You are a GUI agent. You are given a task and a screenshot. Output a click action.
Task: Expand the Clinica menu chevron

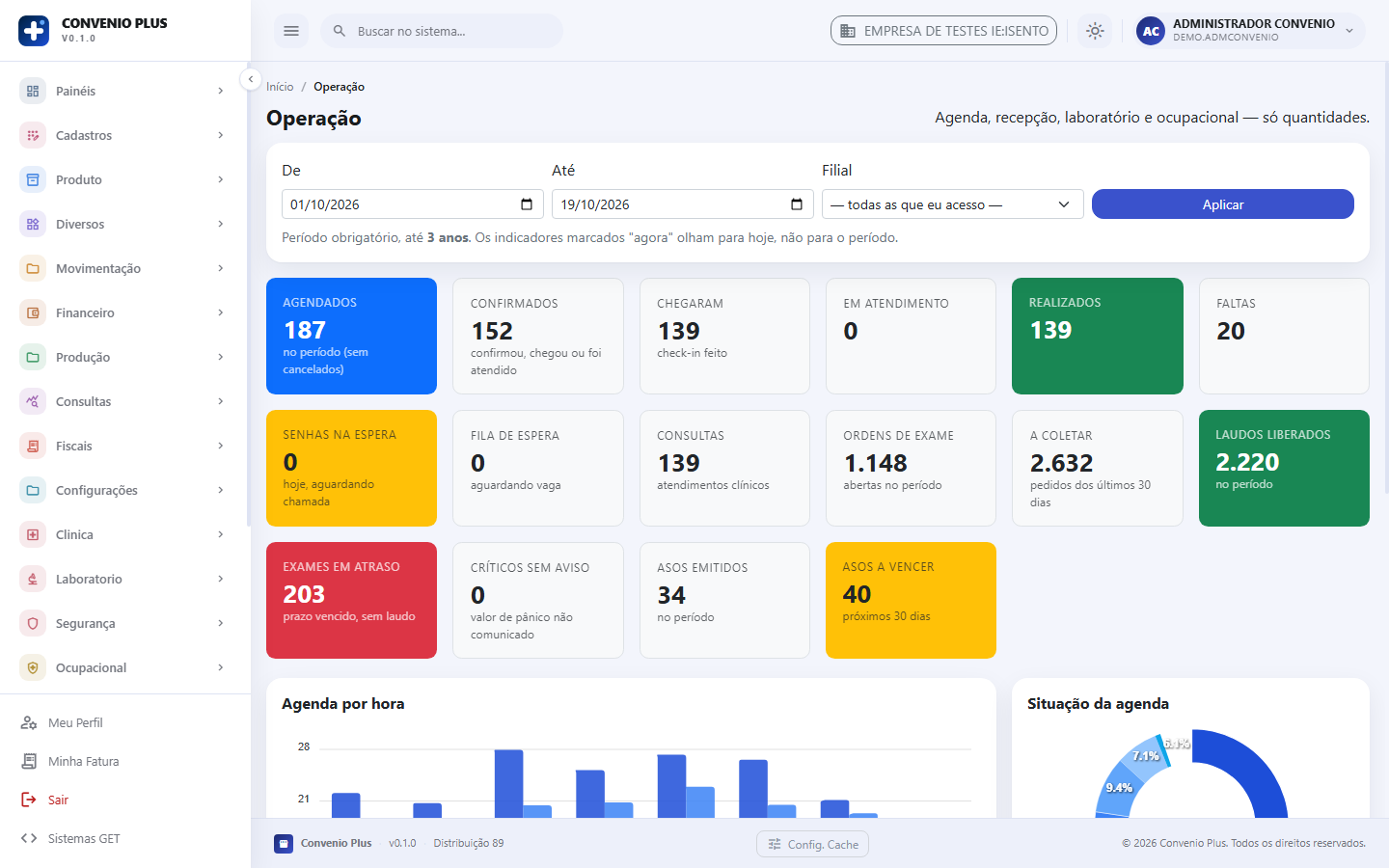[221, 534]
